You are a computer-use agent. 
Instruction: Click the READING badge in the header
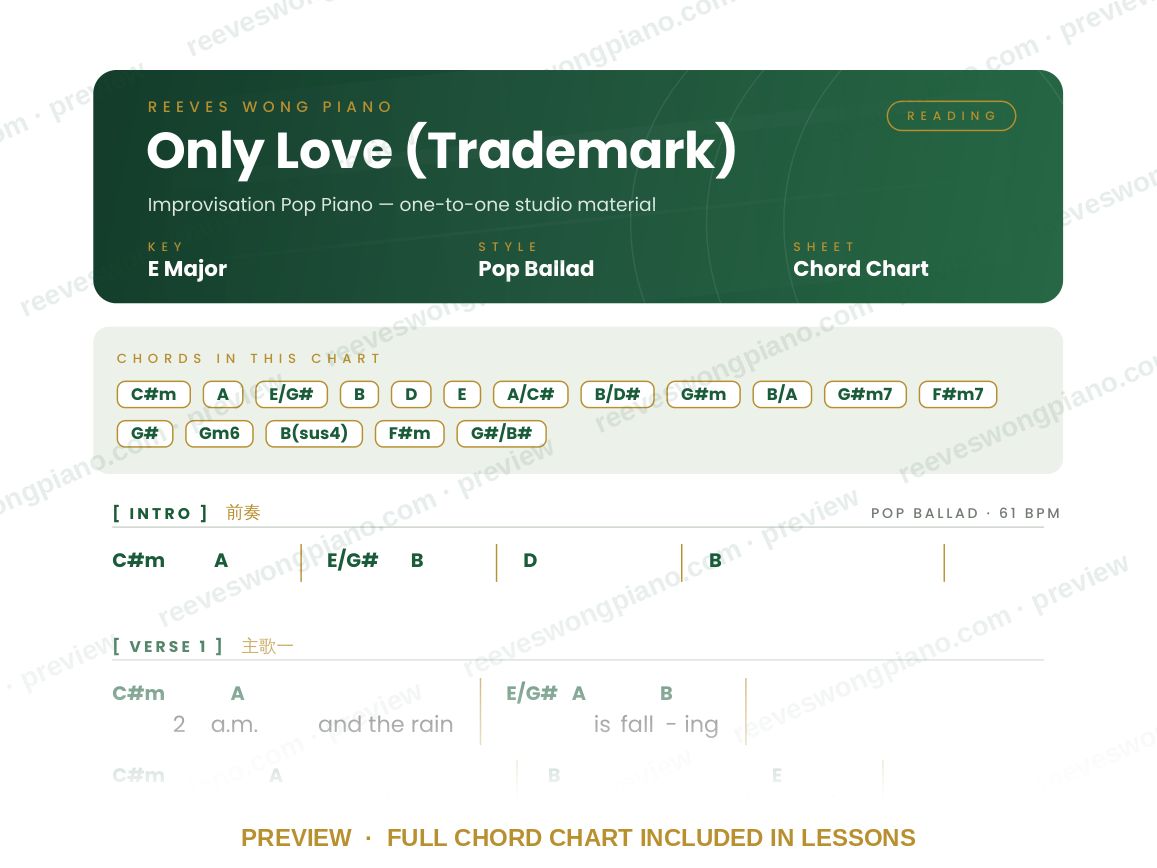coord(951,116)
